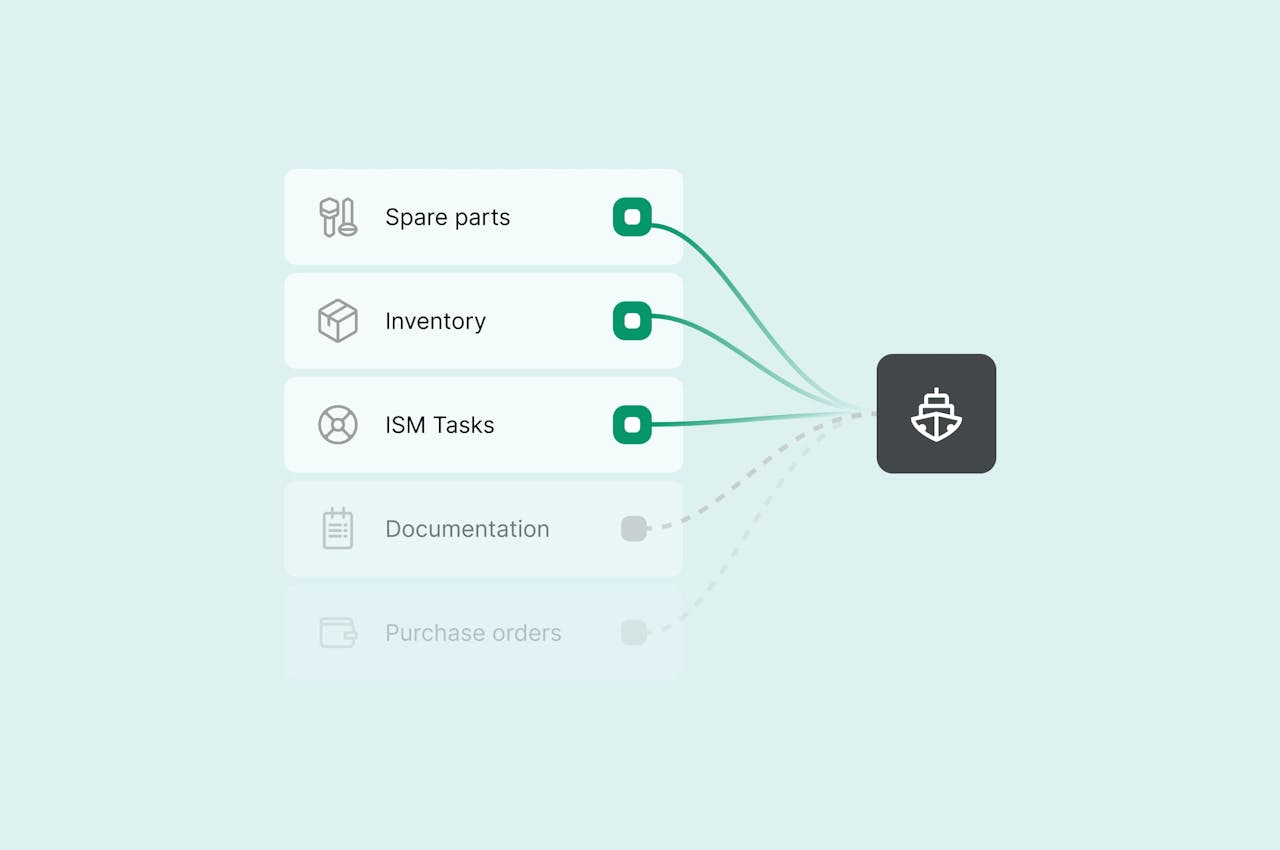The width and height of the screenshot is (1280, 850).
Task: Open the Documentation module row
Action: tap(483, 528)
